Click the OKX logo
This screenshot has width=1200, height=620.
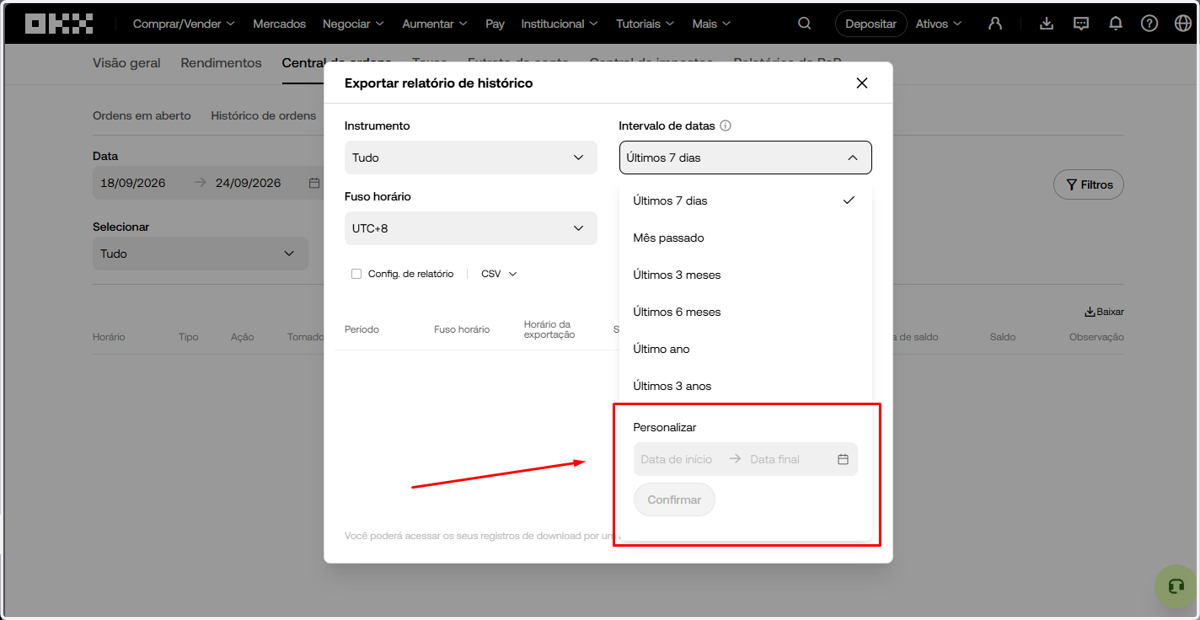[59, 23]
